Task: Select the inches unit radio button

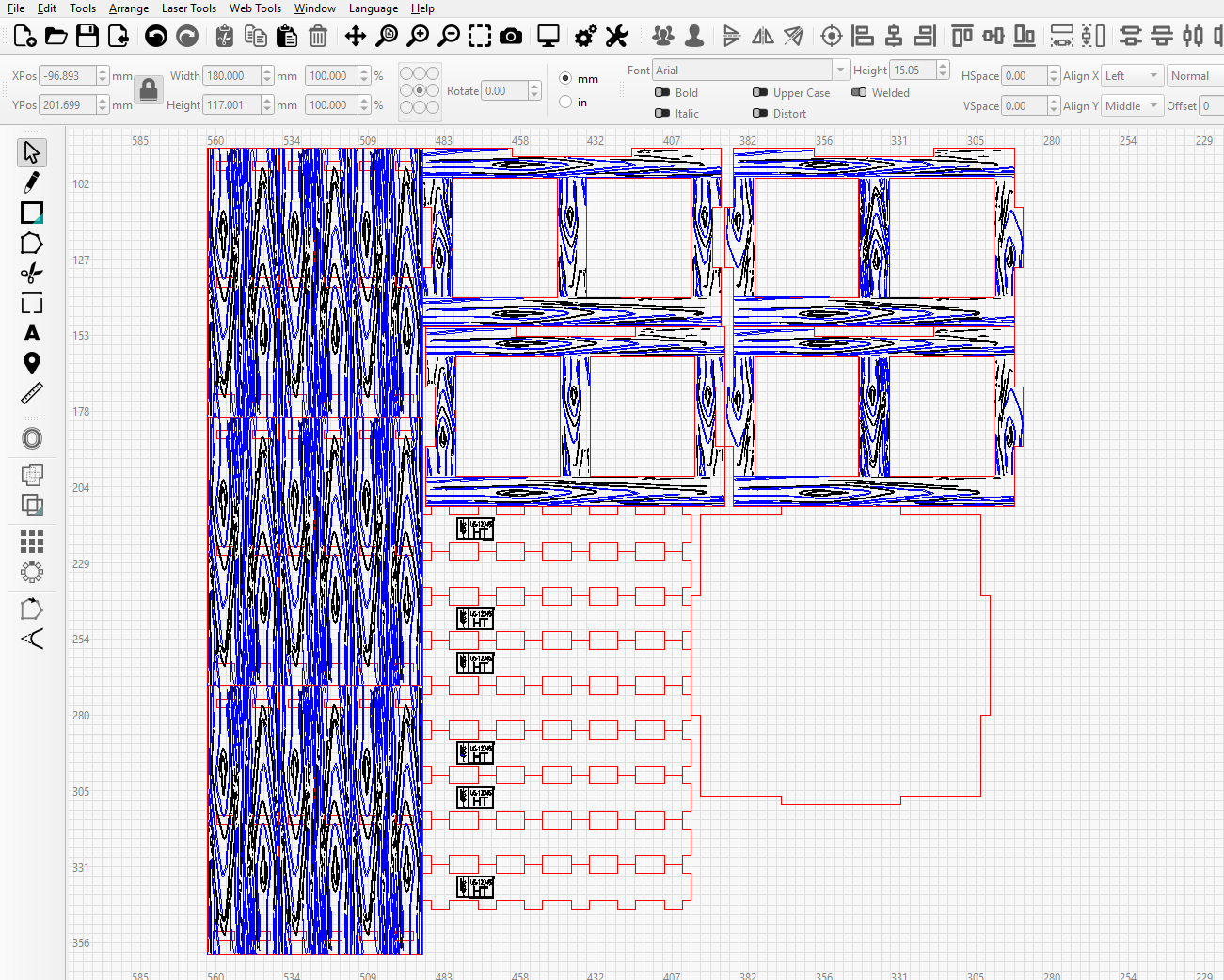Action: [565, 102]
